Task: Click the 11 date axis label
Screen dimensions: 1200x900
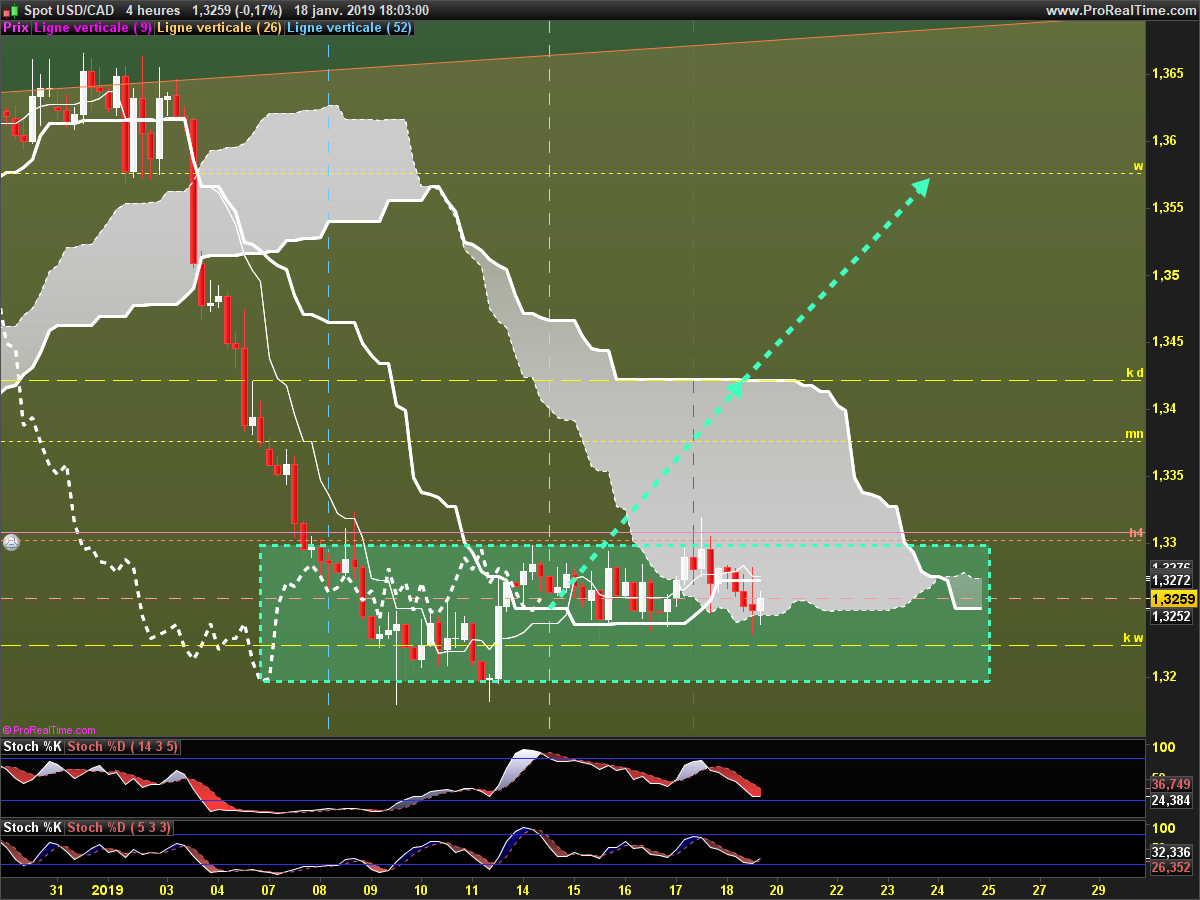Action: point(472,889)
